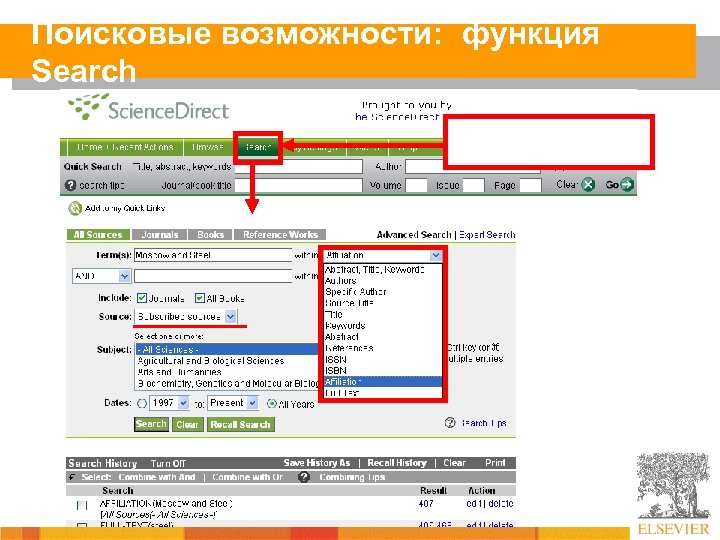Click Combine with And link
Image resolution: width=720 pixels, height=540 pixels.
click(x=157, y=477)
